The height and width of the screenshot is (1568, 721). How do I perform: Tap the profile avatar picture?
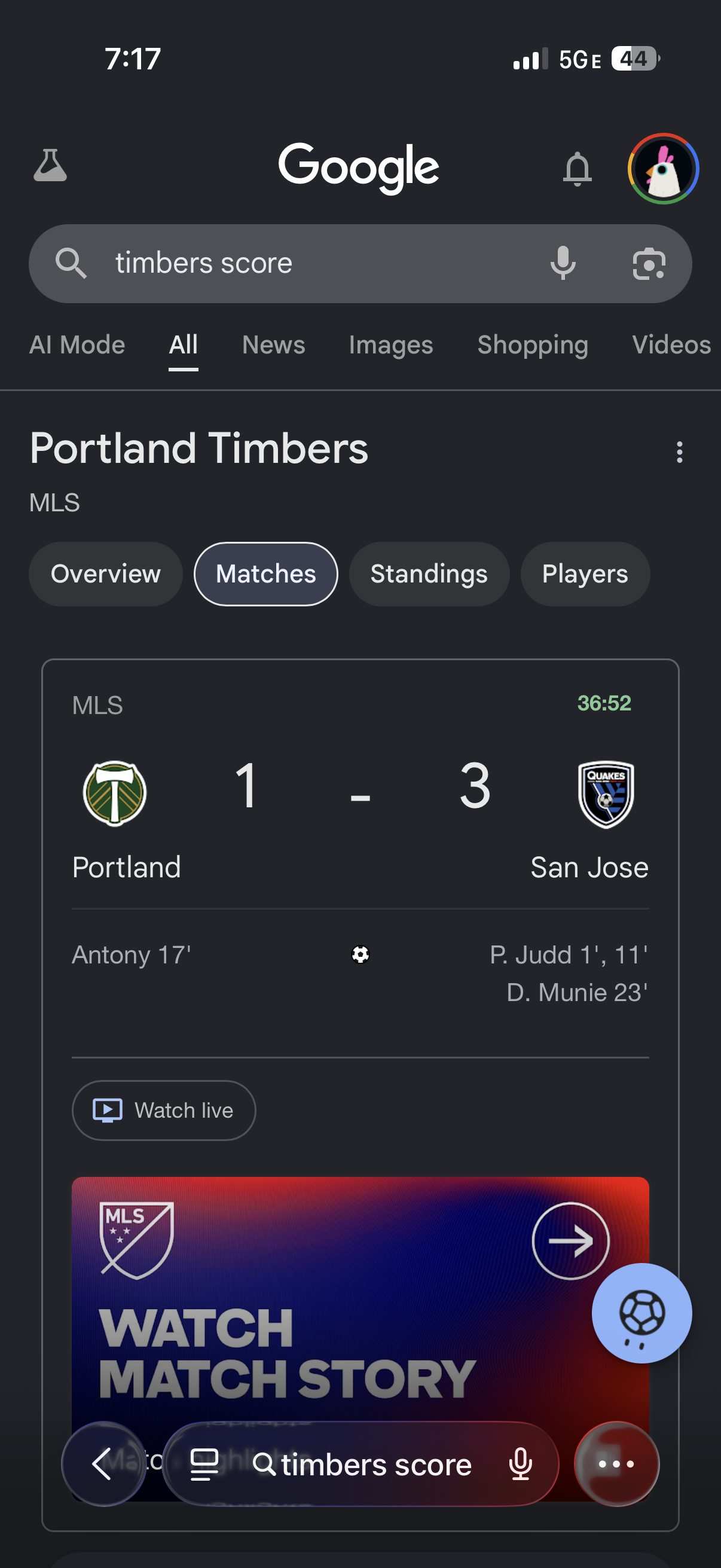(x=663, y=169)
